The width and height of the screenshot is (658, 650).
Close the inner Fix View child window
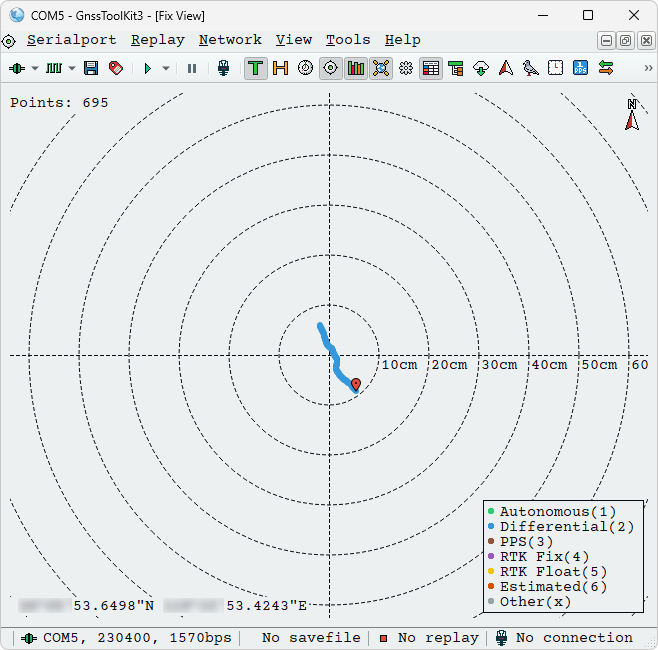pos(646,41)
